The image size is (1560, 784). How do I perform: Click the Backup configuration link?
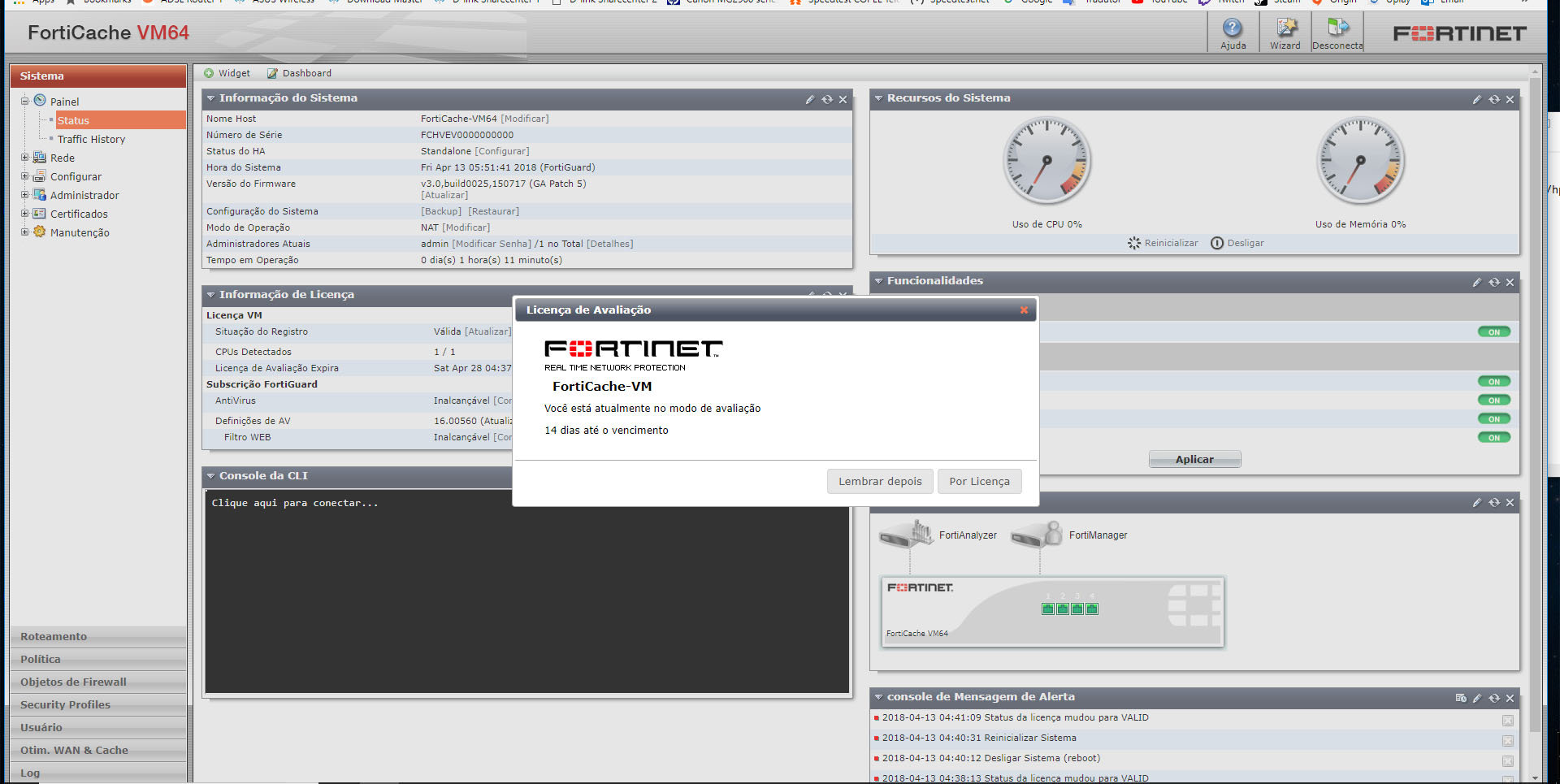coord(441,211)
